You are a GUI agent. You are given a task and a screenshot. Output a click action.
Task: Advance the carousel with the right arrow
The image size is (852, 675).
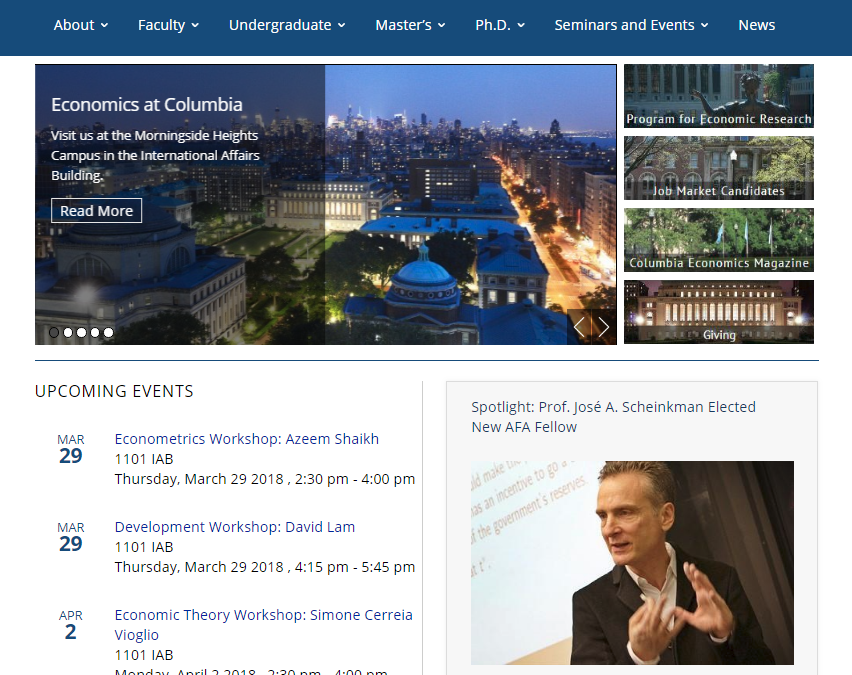pyautogui.click(x=604, y=327)
